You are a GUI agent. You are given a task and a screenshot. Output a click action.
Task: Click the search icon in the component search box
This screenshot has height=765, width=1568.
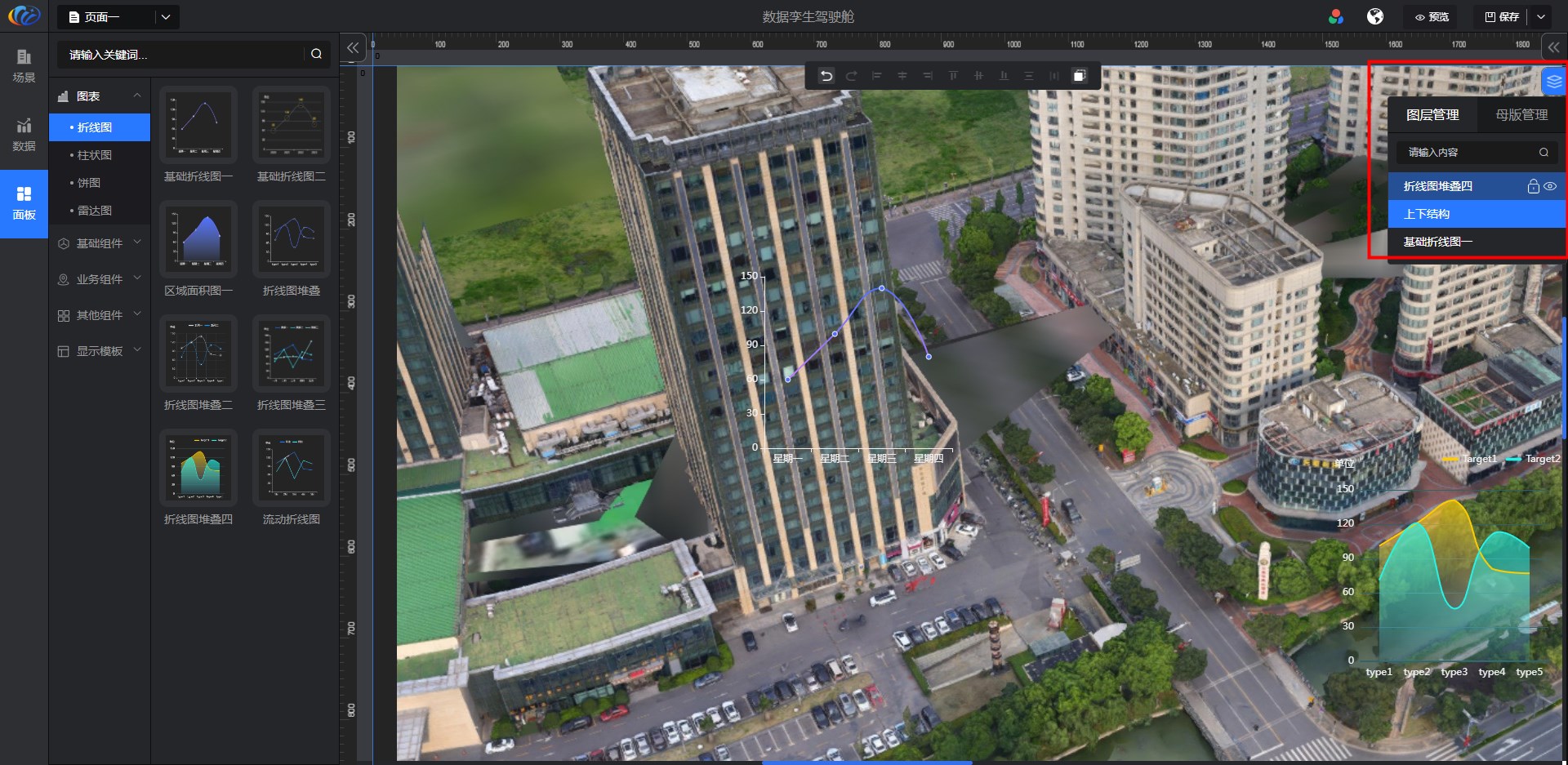point(316,54)
